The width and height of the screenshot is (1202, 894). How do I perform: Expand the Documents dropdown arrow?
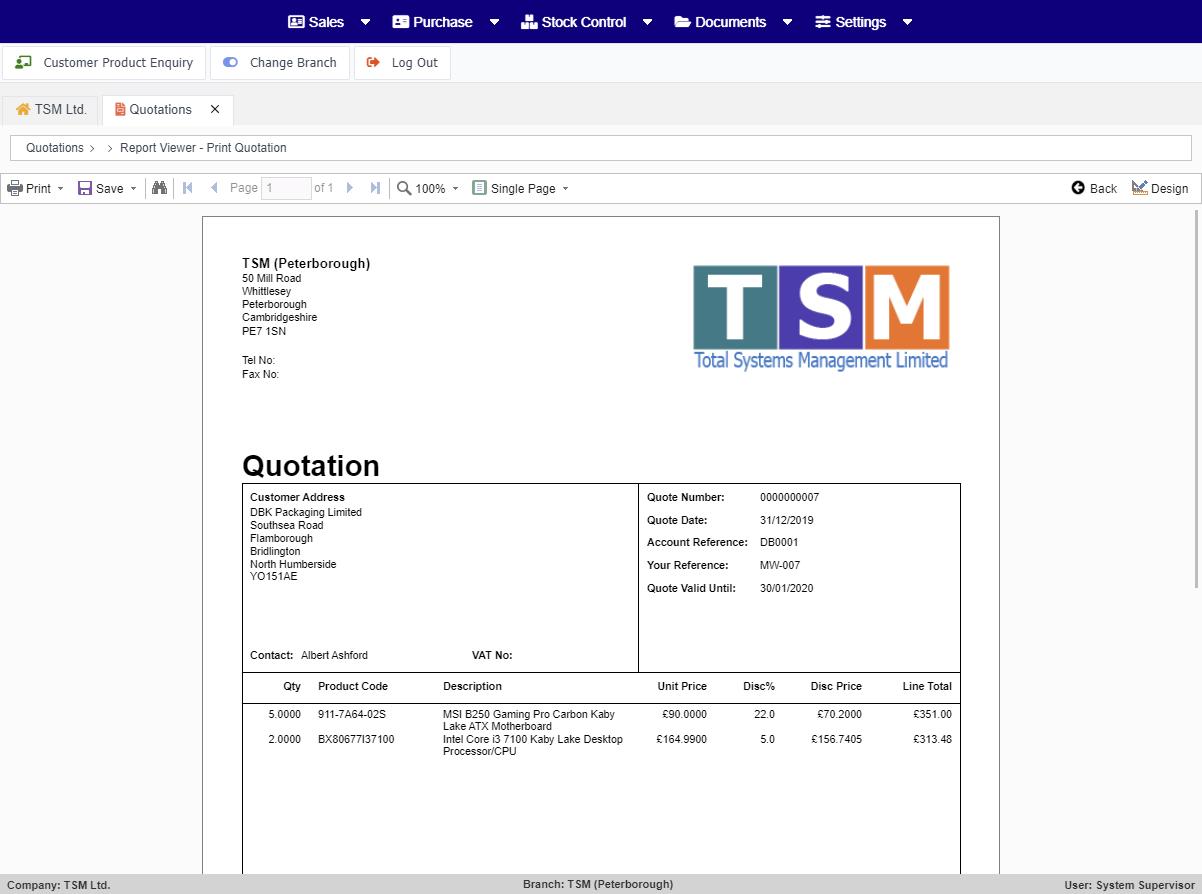(787, 22)
